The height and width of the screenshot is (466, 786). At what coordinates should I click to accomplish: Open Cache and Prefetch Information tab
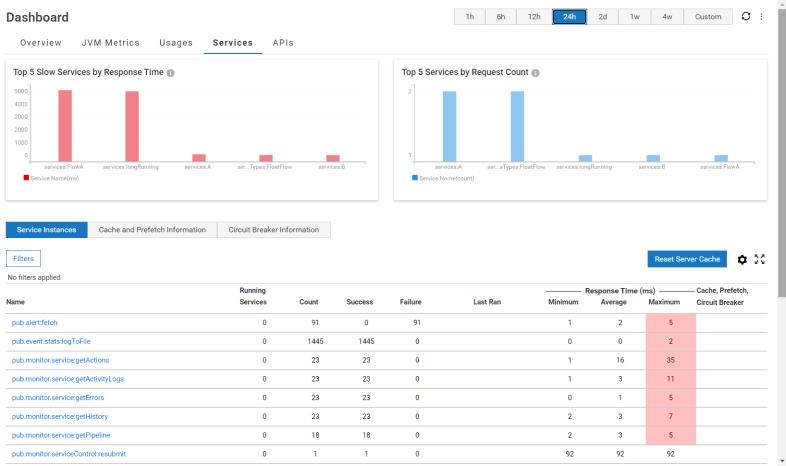(x=152, y=230)
